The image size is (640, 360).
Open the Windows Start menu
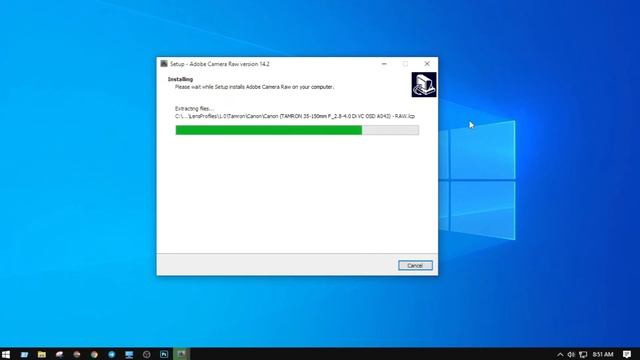coord(6,354)
